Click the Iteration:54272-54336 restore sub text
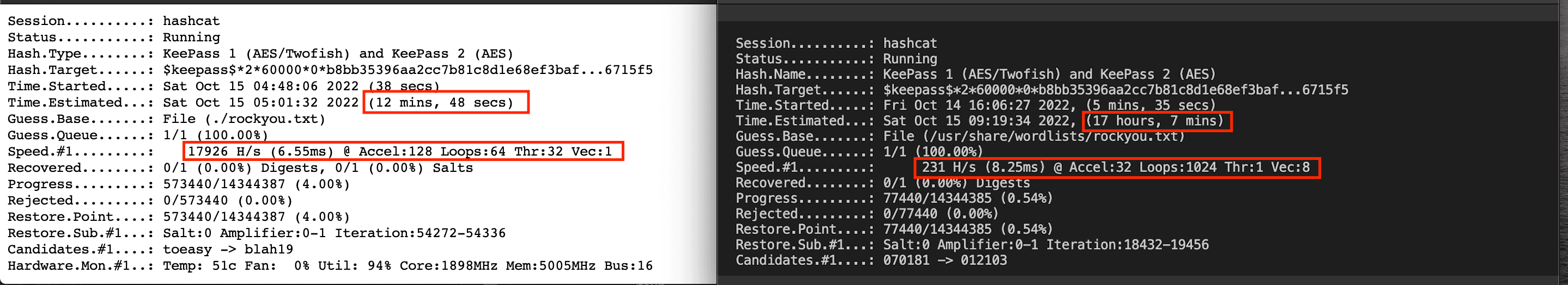Image resolution: width=1568 pixels, height=285 pixels. [x=420, y=233]
